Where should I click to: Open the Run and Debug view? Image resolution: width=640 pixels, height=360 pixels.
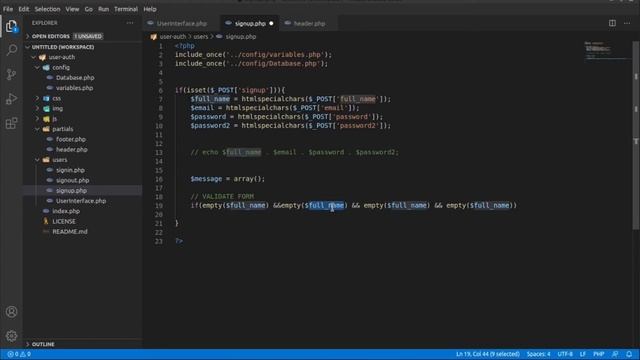(x=11, y=99)
